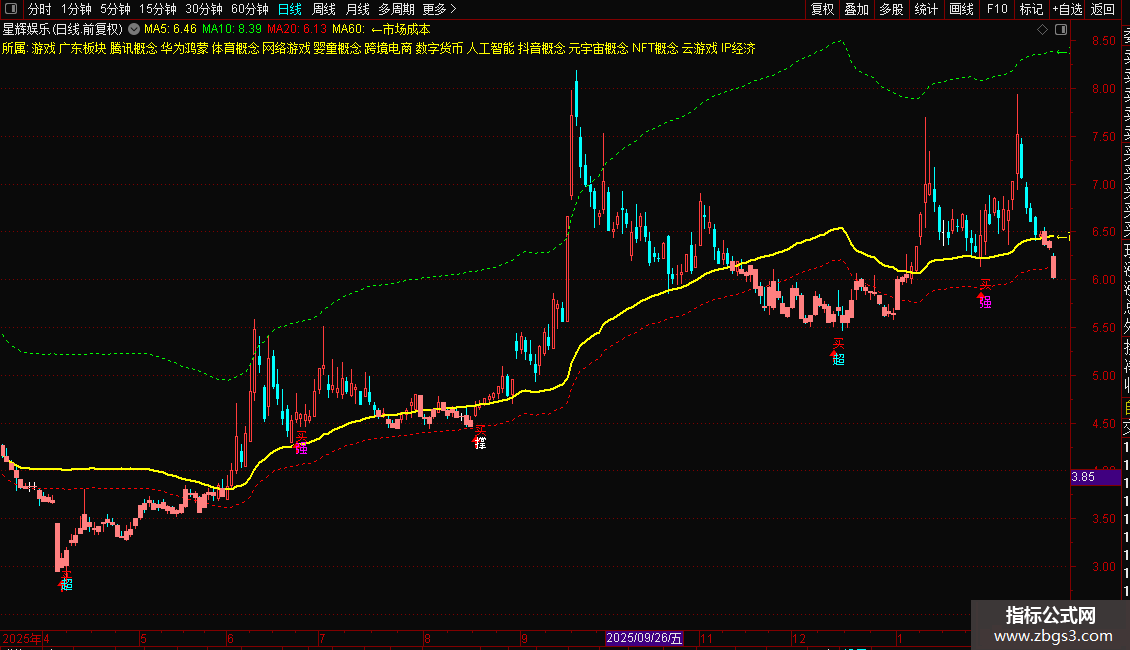
Task: Click the 元宇宙概念 concept link
Action: pos(599,48)
